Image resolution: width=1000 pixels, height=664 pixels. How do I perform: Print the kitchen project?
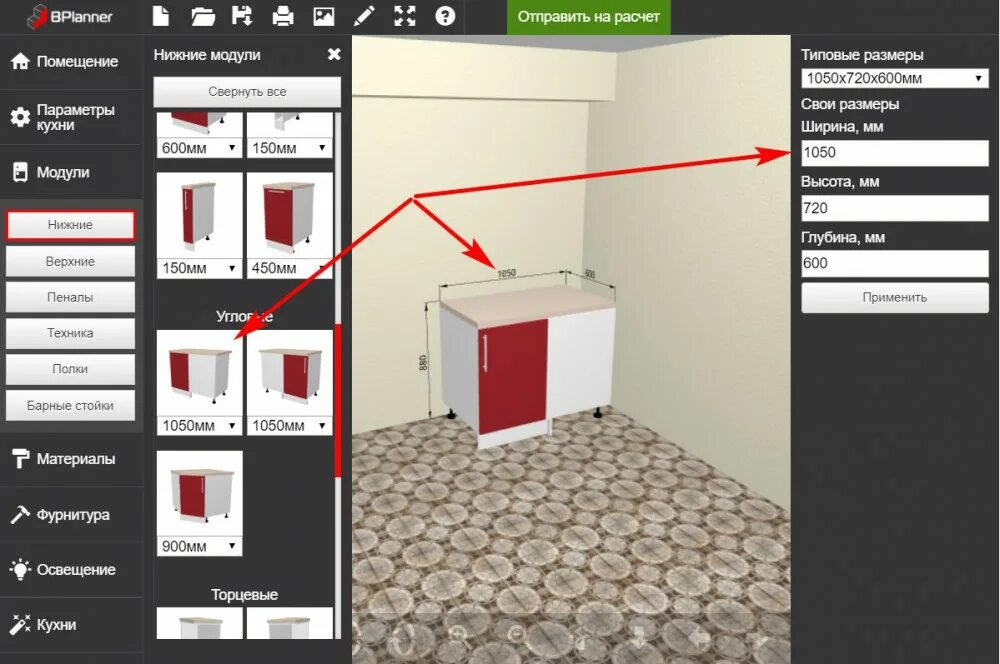click(x=283, y=16)
